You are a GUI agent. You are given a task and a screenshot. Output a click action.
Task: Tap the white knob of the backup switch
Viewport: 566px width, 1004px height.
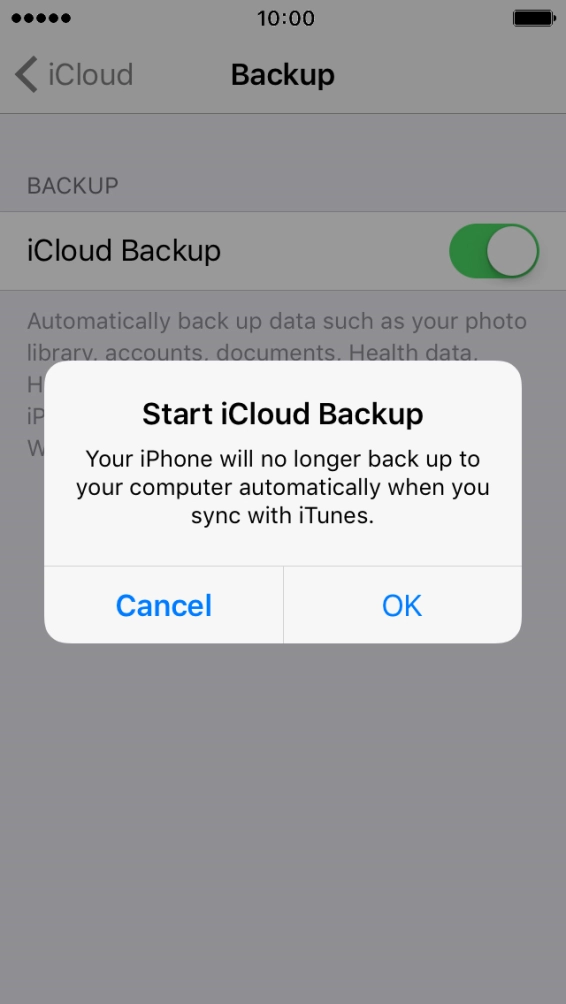(x=512, y=250)
